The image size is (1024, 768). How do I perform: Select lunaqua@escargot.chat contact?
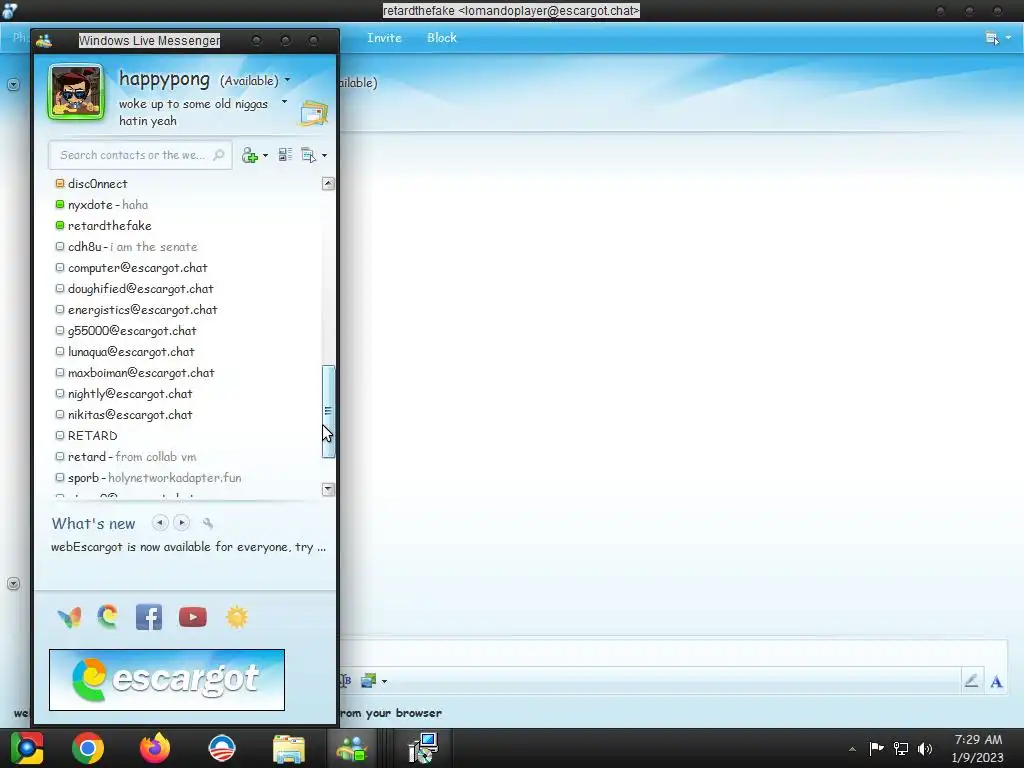pyautogui.click(x=125, y=351)
